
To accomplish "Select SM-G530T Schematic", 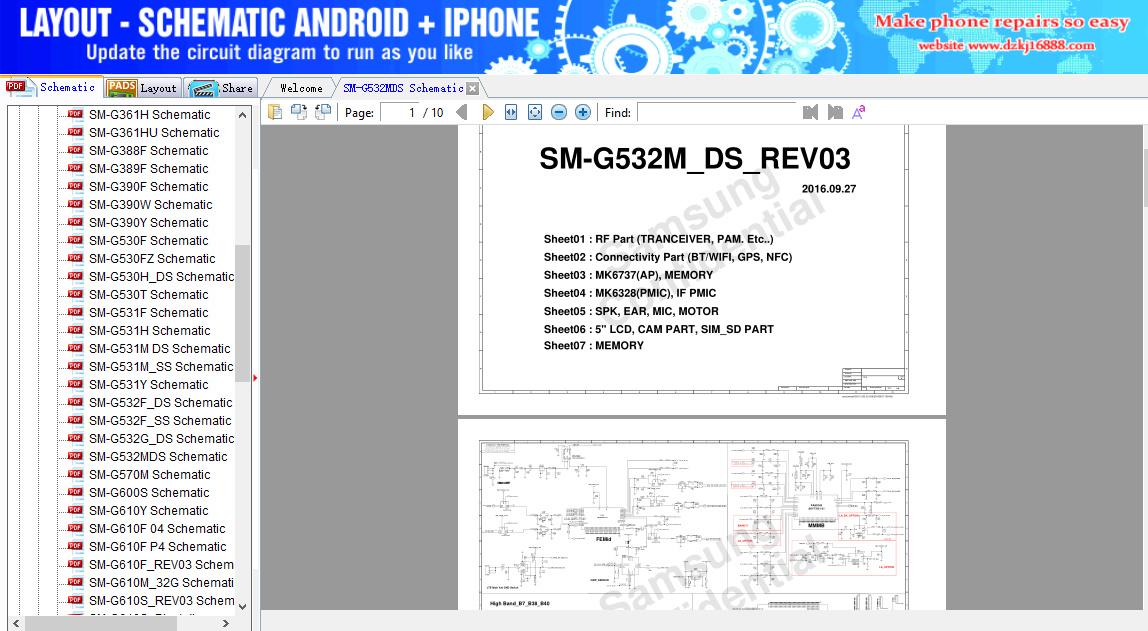I will (149, 294).
